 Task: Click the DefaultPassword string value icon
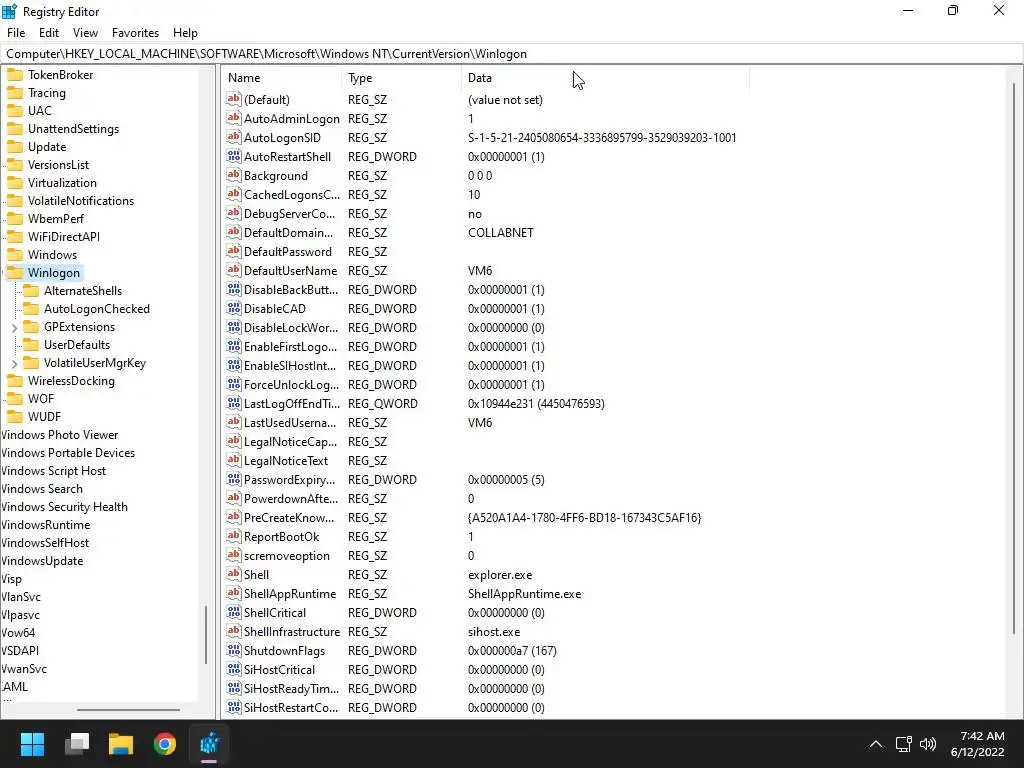(x=234, y=251)
